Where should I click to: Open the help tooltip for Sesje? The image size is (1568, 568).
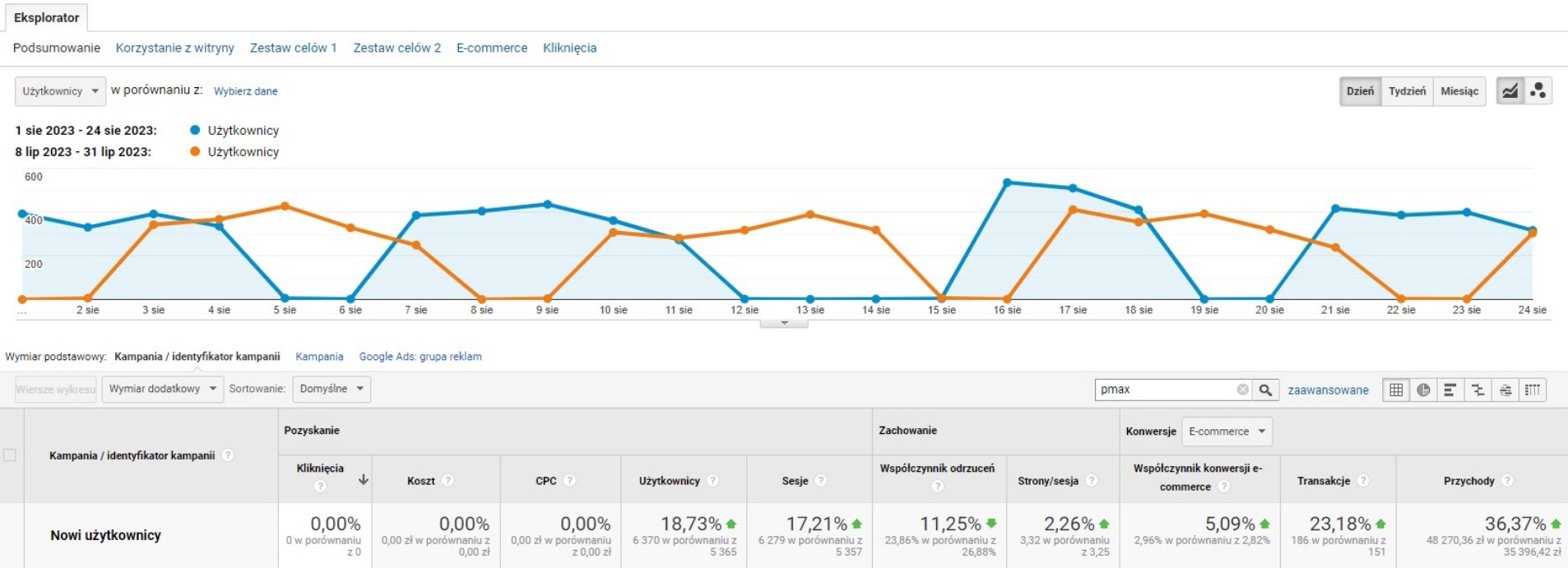(x=820, y=481)
